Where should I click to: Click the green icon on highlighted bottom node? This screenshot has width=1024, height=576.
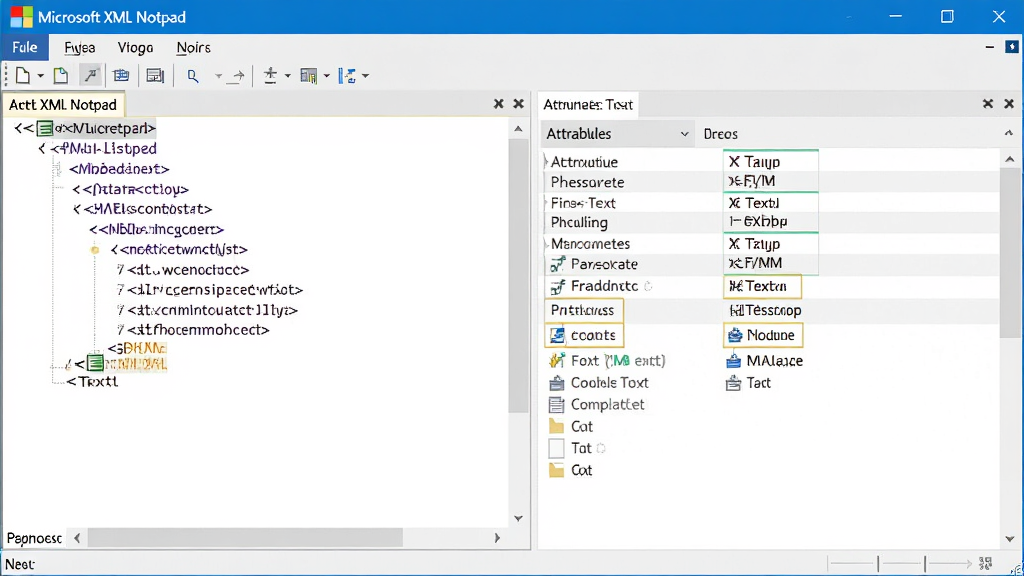[95, 363]
